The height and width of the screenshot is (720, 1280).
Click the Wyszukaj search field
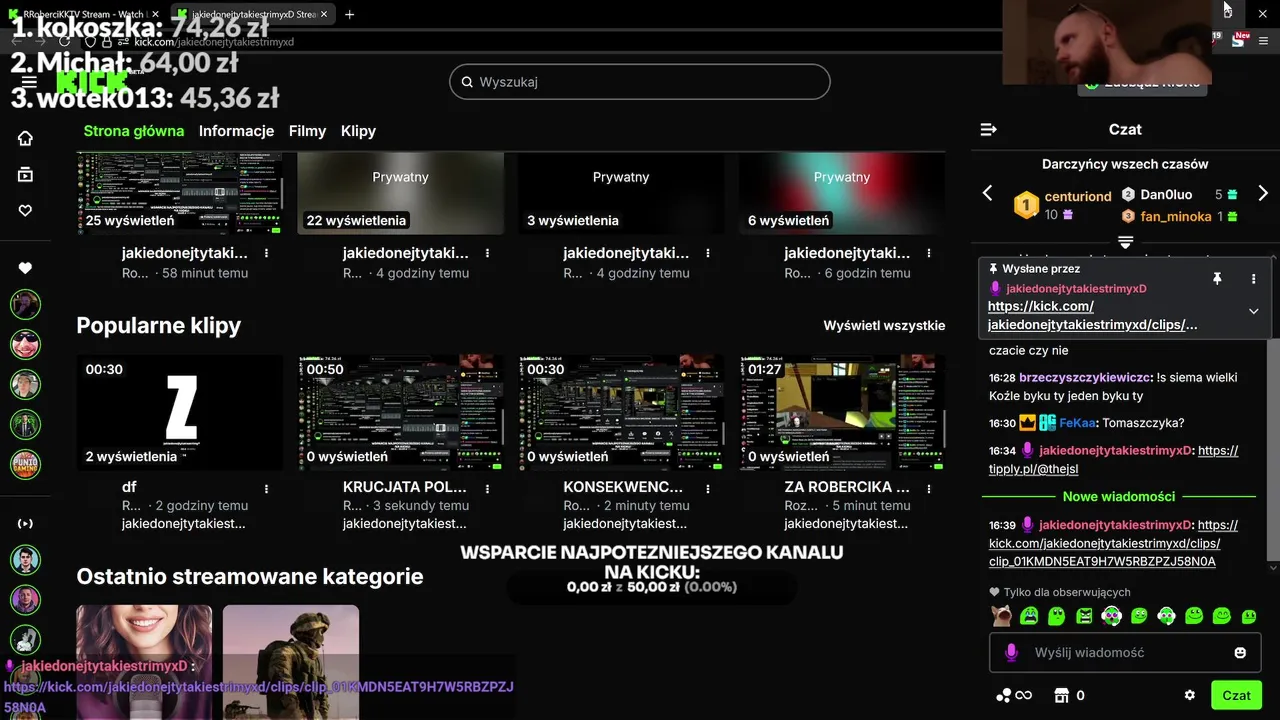pyautogui.click(x=640, y=82)
